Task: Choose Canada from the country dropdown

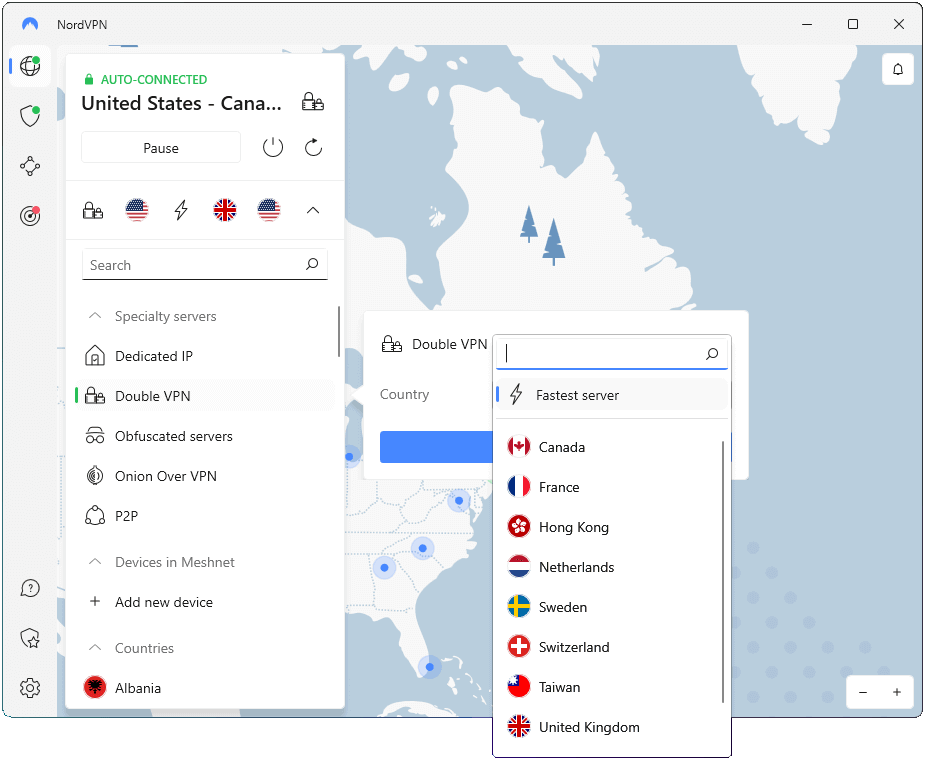Action: pyautogui.click(x=612, y=447)
